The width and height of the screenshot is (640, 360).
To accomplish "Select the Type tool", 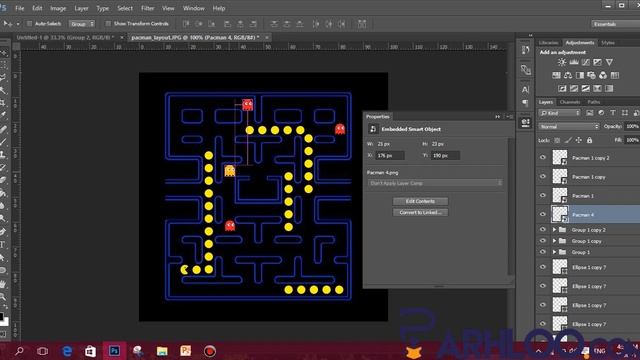I will point(3,244).
